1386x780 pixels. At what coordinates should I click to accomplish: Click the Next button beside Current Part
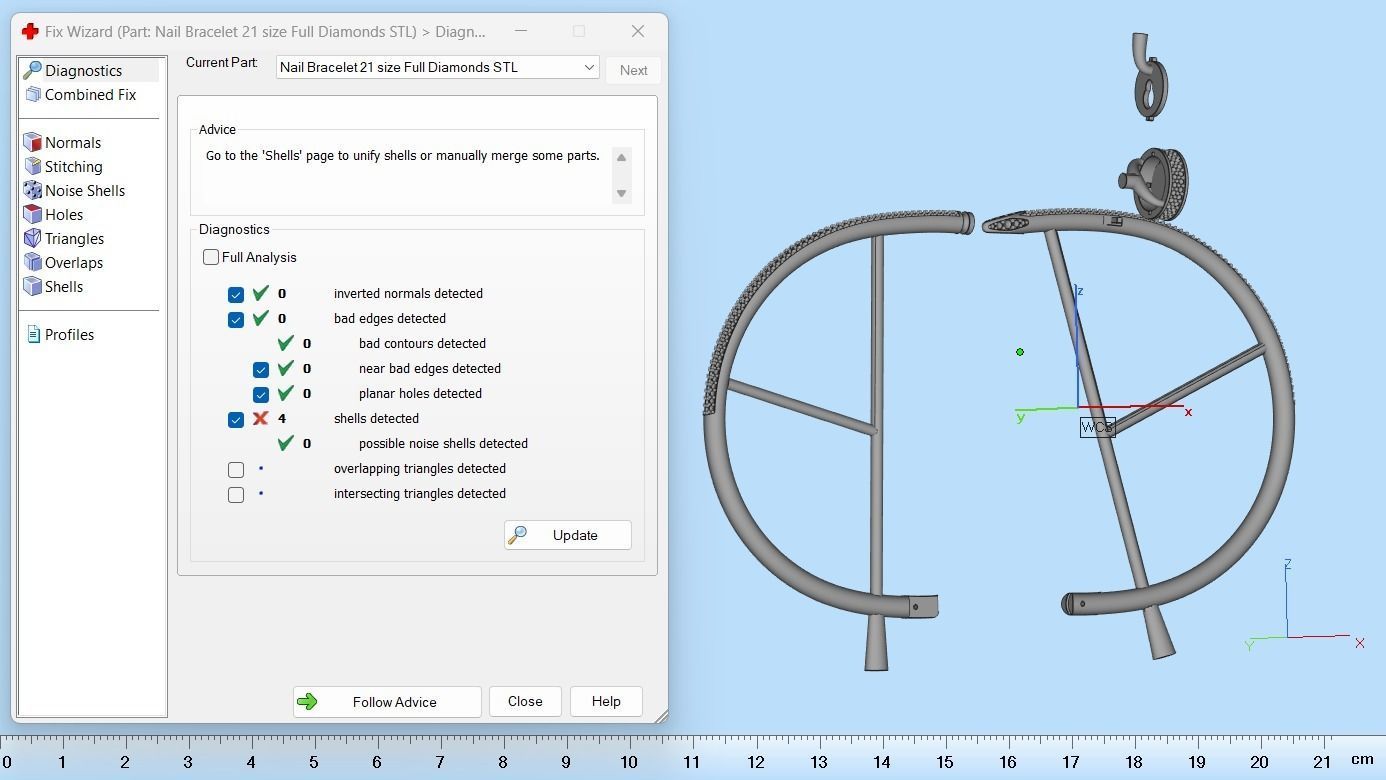(633, 70)
